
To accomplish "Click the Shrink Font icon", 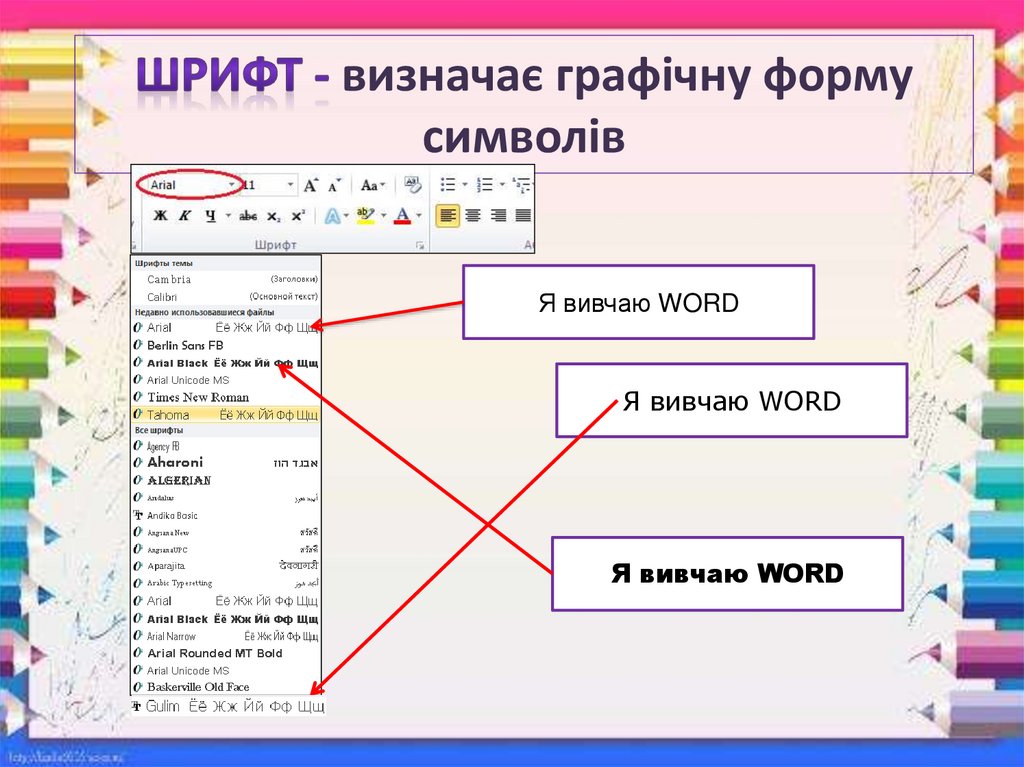I will pos(334,186).
